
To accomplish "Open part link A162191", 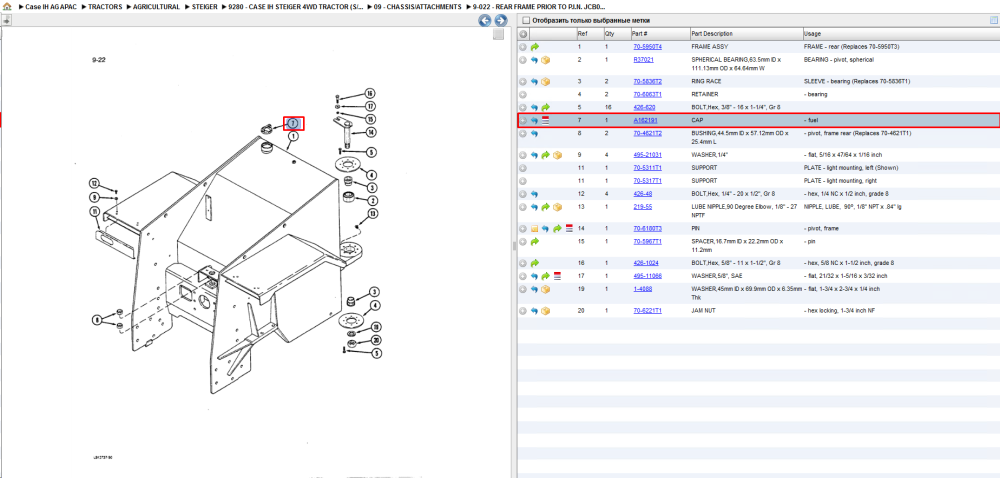I will click(645, 120).
